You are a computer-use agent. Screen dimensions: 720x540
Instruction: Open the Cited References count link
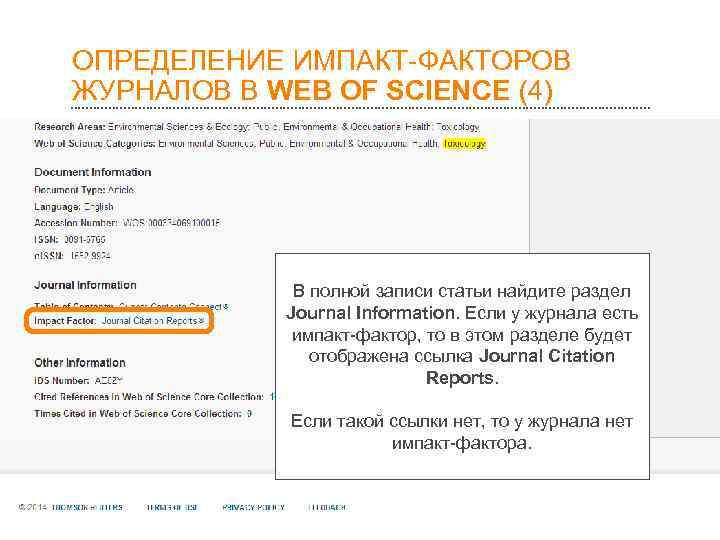pyautogui.click(x=272, y=397)
